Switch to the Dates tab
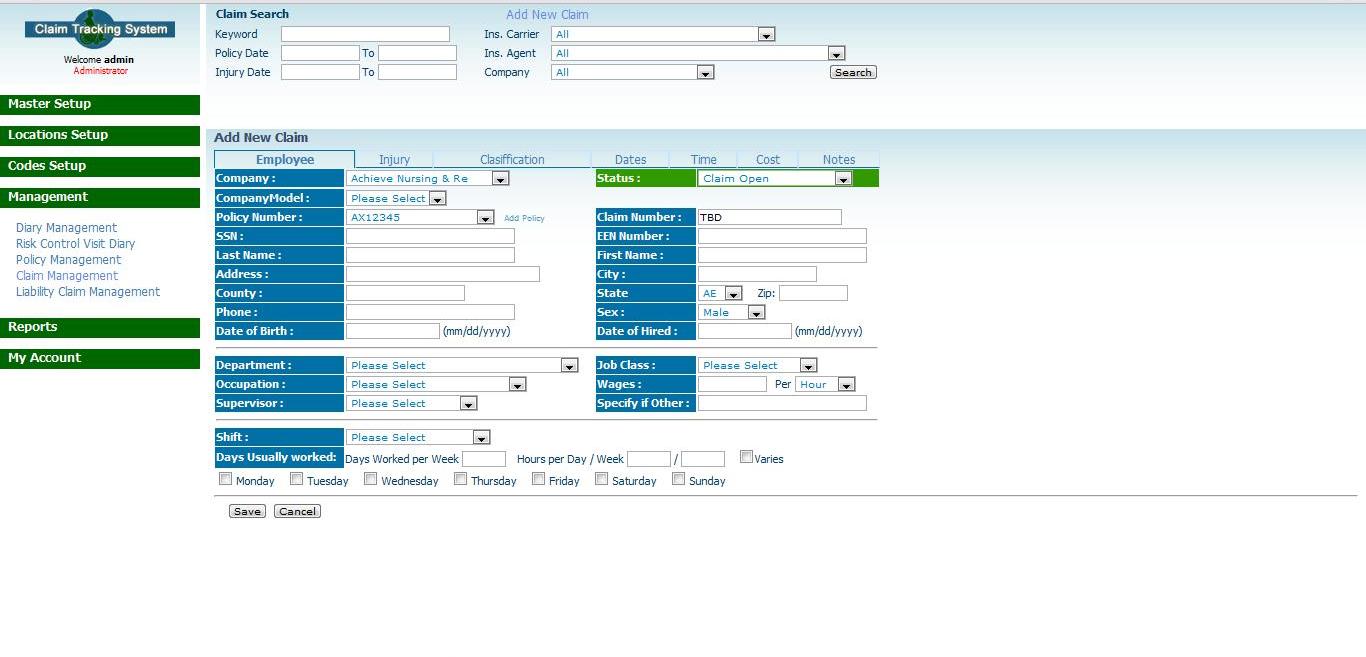1366x657 pixels. pyautogui.click(x=630, y=159)
